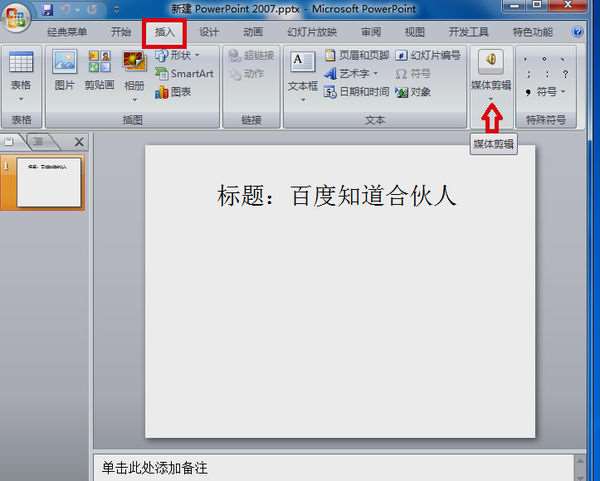Insert a text box with 文本框 icon
This screenshot has height=481, width=600.
pyautogui.click(x=303, y=62)
